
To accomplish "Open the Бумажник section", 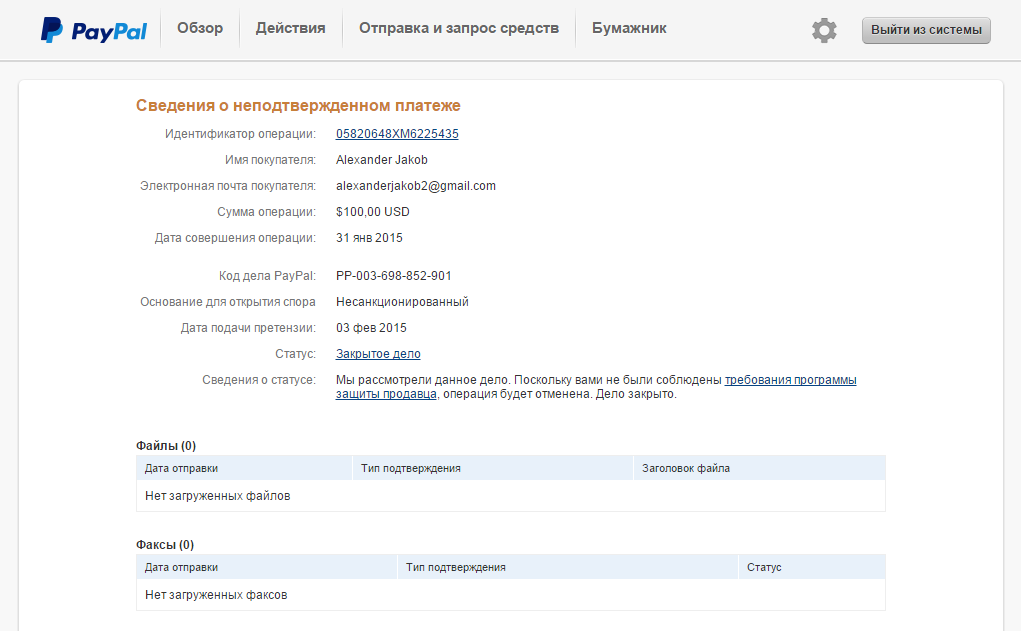I will coord(629,28).
